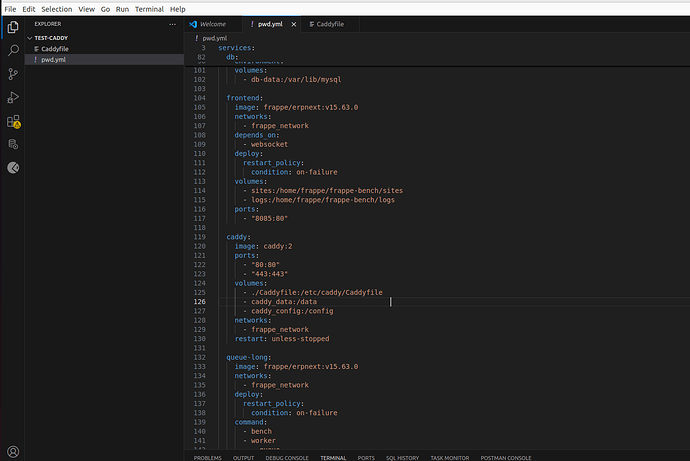Open the Source Control view icon

[13, 74]
